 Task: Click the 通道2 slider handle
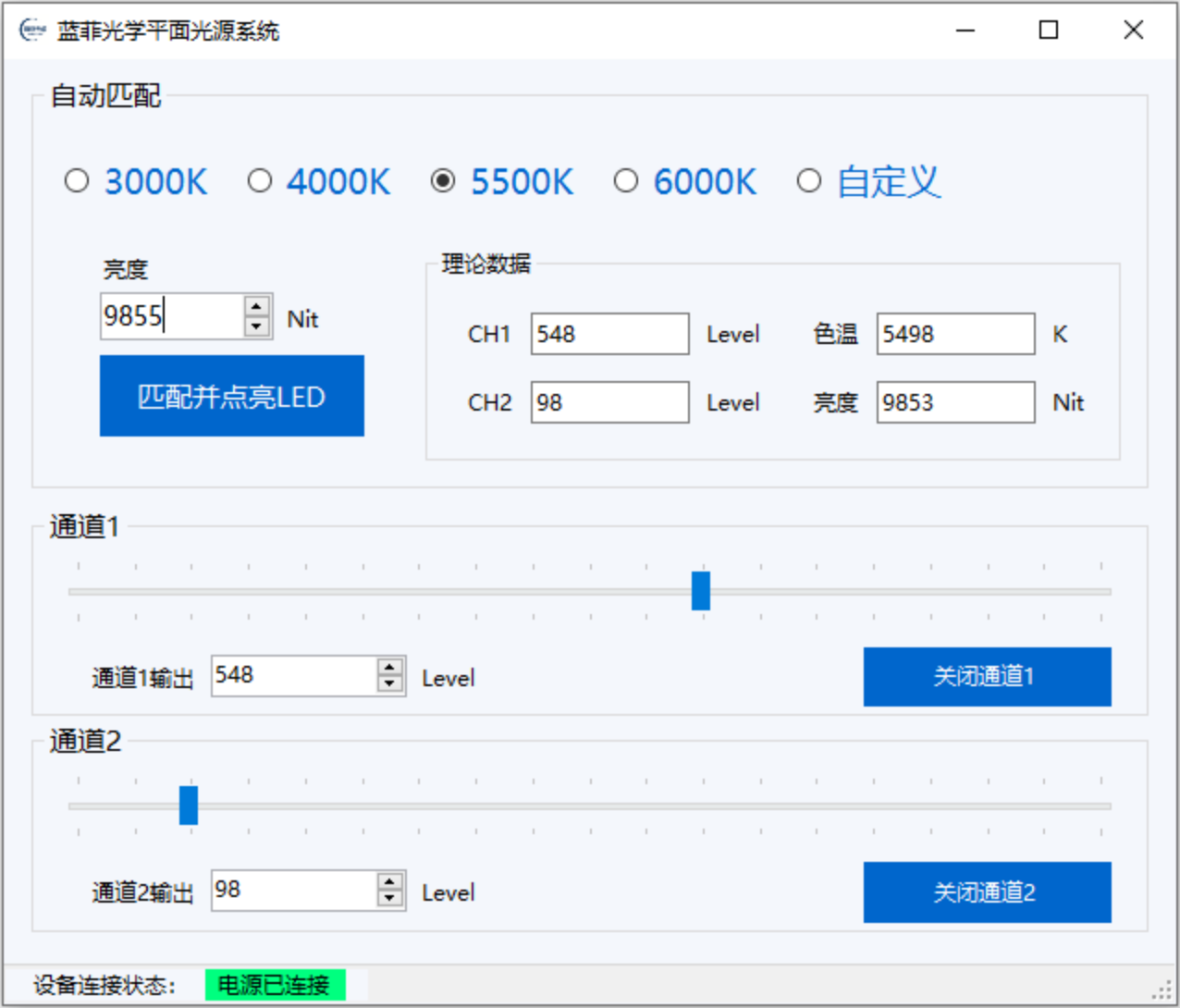pos(189,805)
